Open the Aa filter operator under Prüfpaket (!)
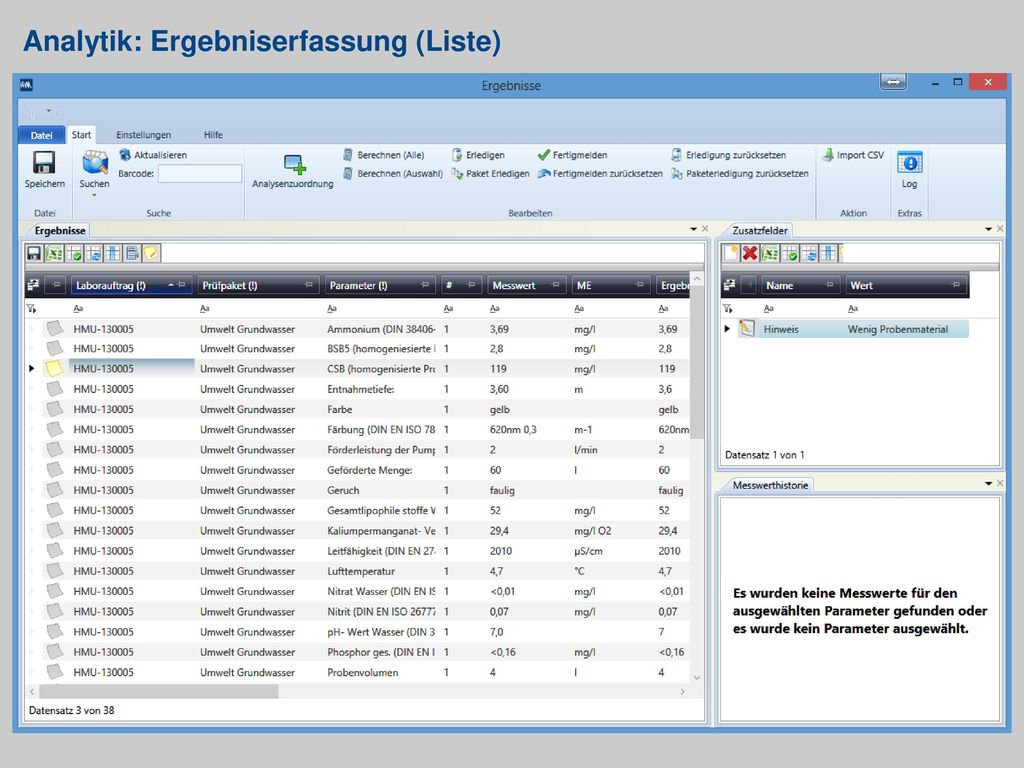The image size is (1024, 768). coord(205,308)
